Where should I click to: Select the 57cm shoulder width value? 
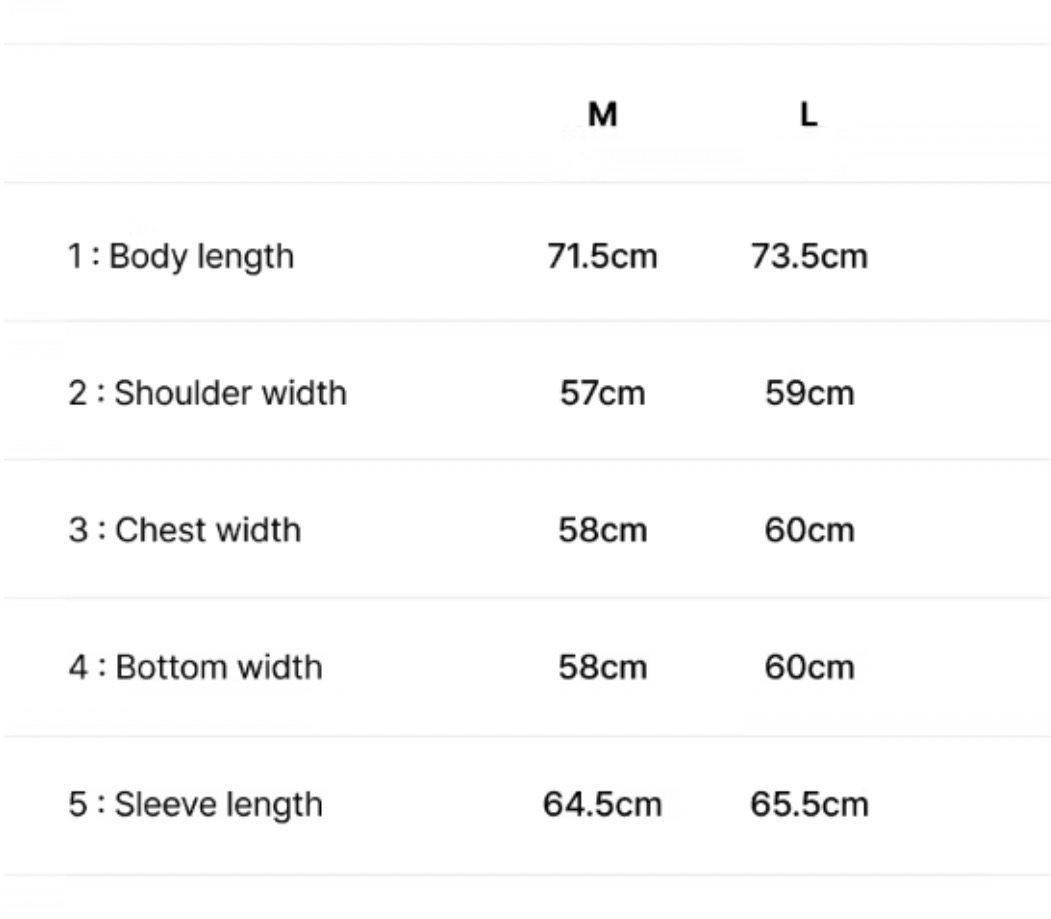(x=602, y=393)
